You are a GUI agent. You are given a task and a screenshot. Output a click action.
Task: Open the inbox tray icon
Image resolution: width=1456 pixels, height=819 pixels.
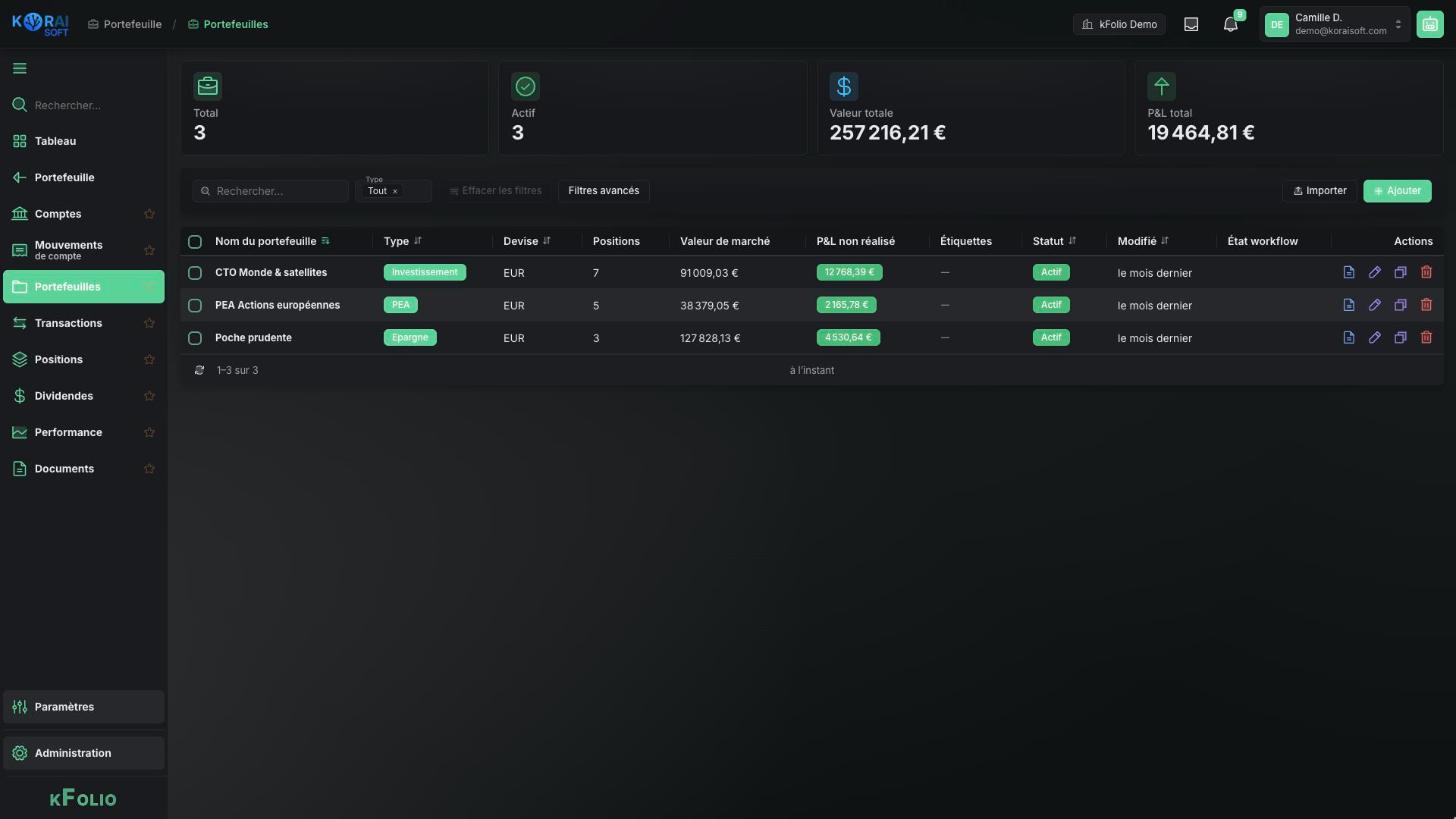tap(1191, 24)
